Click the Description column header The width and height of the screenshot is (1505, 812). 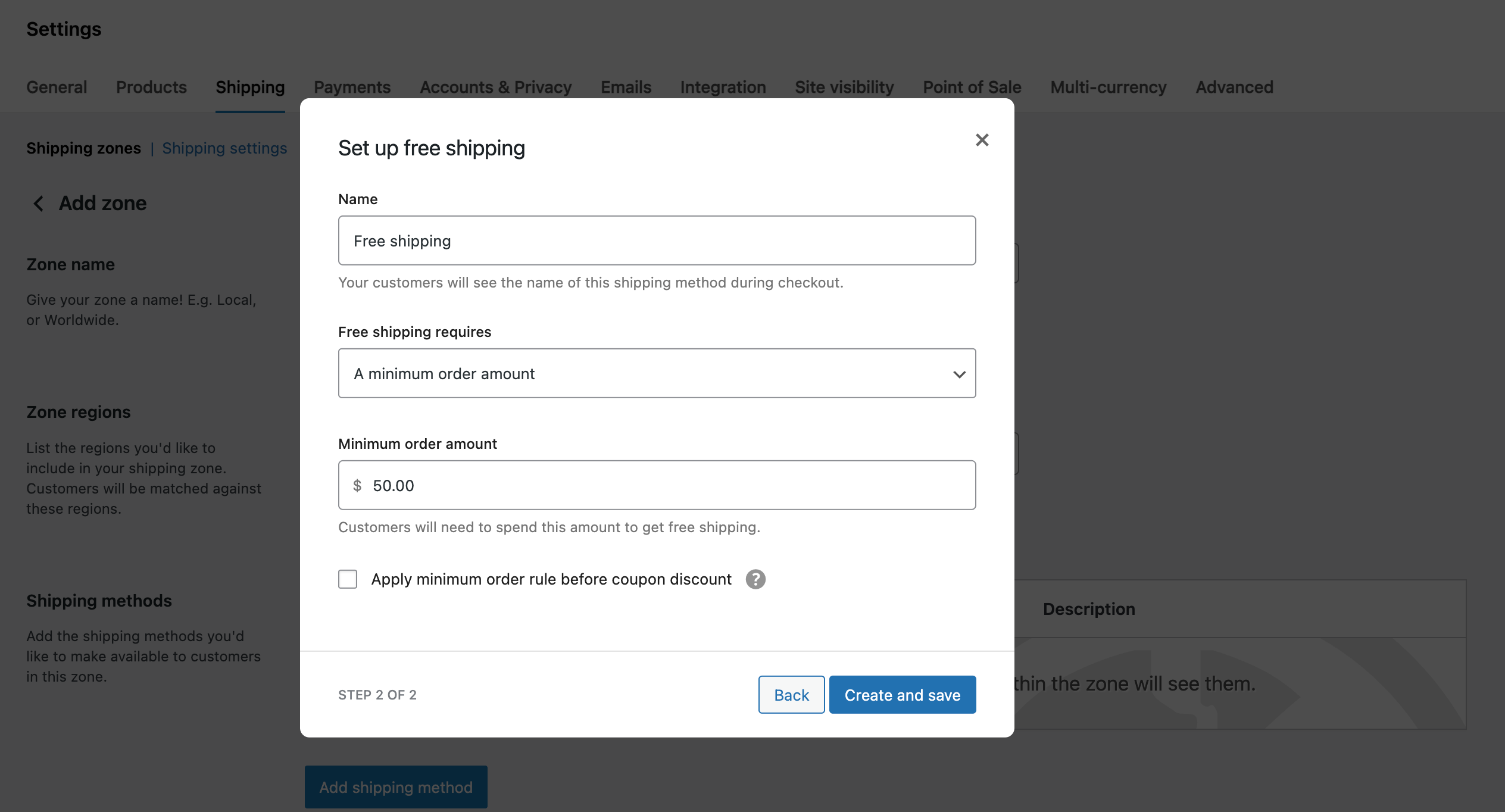pos(1089,609)
